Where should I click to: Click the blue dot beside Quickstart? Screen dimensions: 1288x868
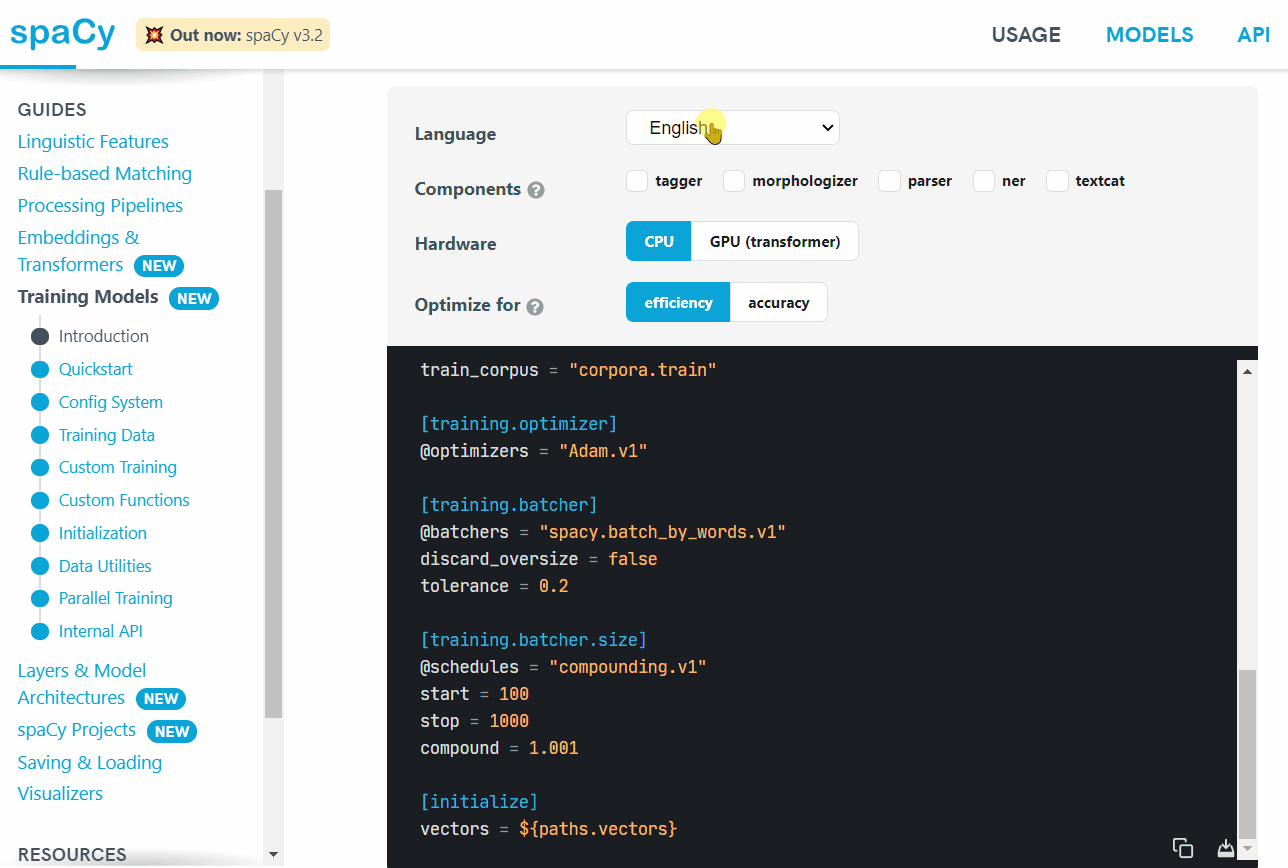pyautogui.click(x=39, y=369)
